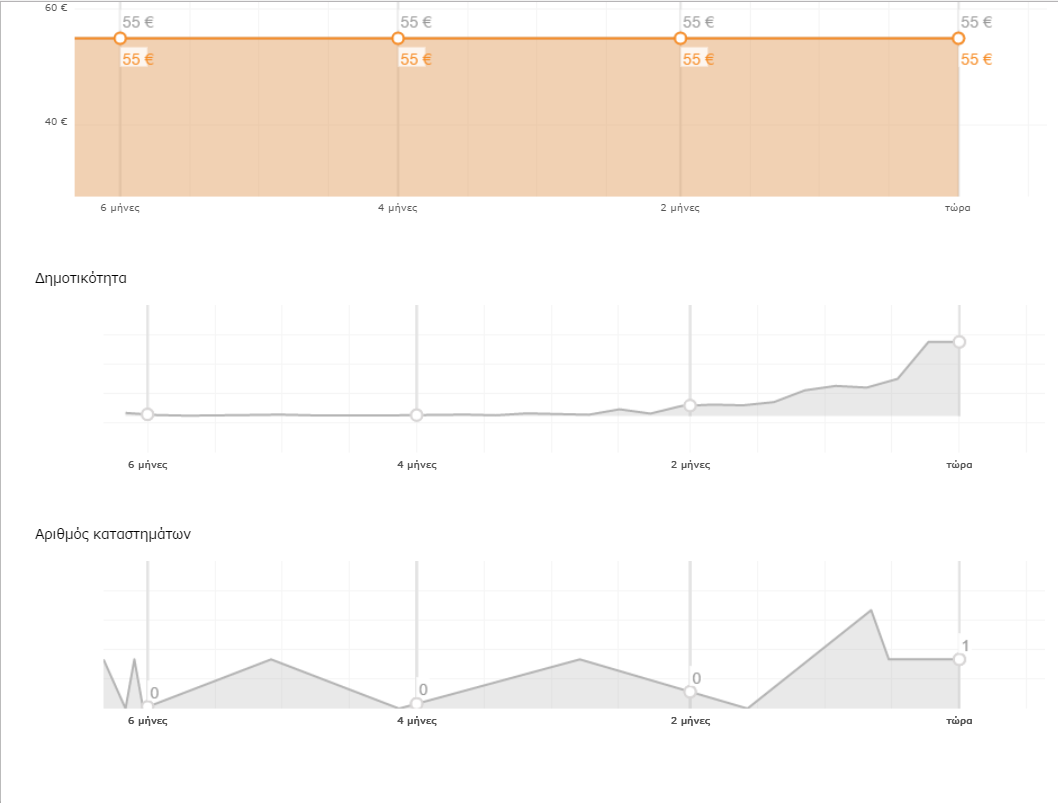Screen dimensions: 1058x803
Task: Click the Δημοτικότητα chart point at 6 μήνες
Action: (148, 414)
